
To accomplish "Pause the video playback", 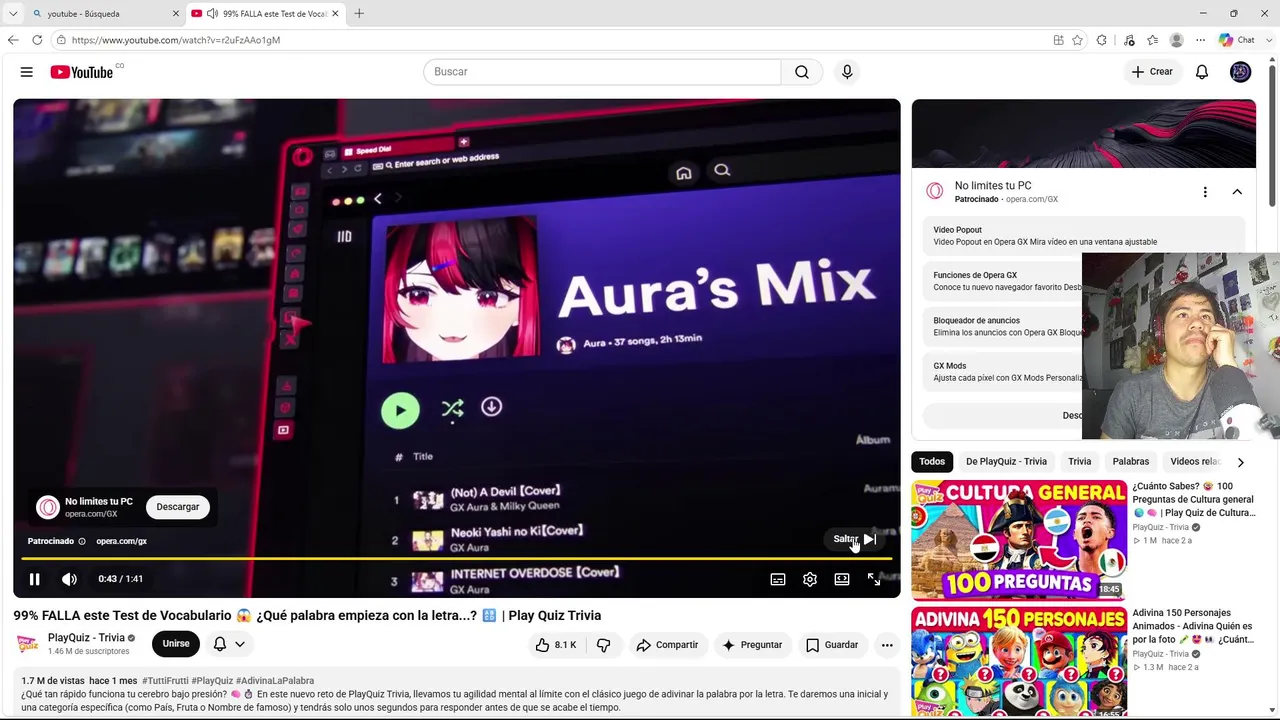I will coord(34,579).
